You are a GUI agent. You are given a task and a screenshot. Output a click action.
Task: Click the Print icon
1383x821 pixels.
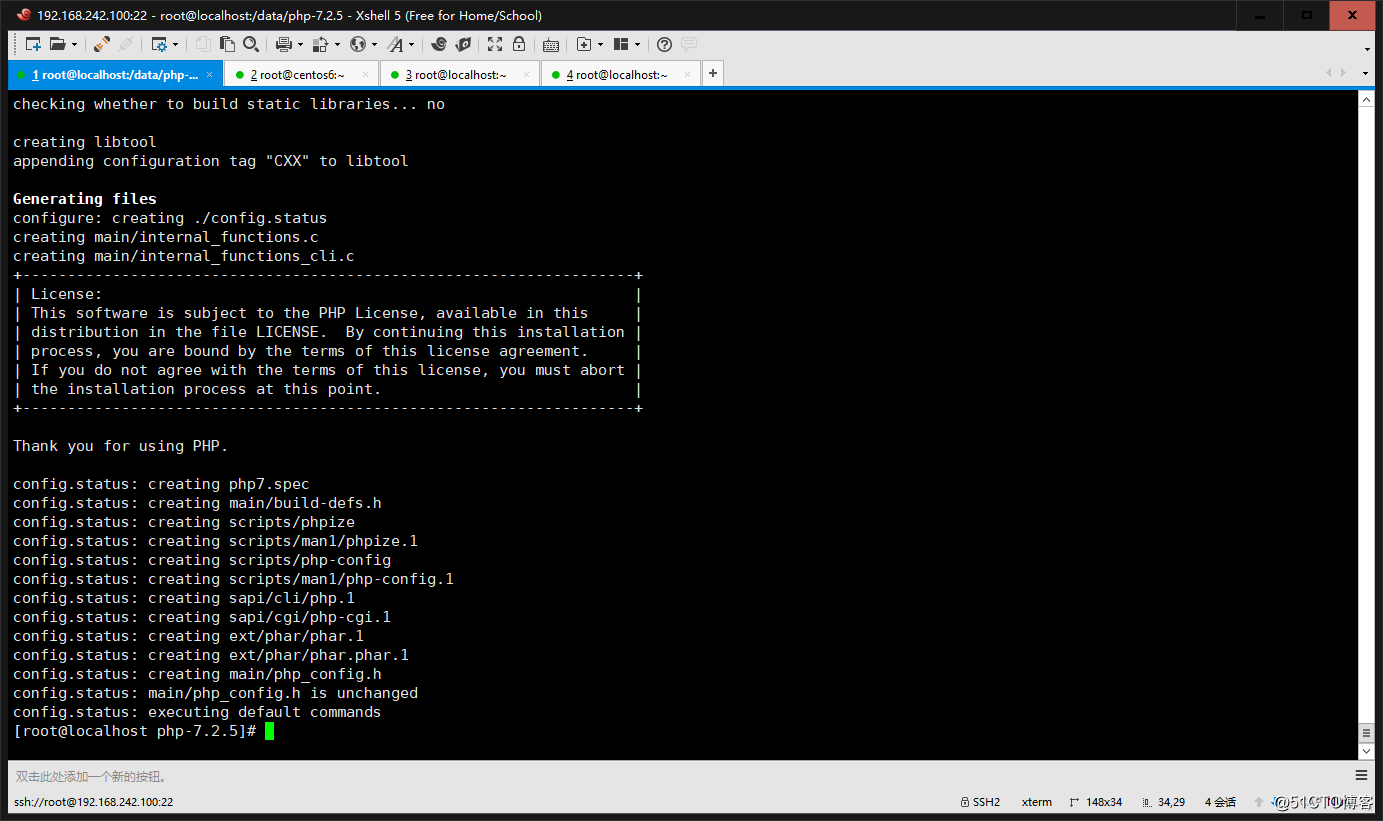284,44
